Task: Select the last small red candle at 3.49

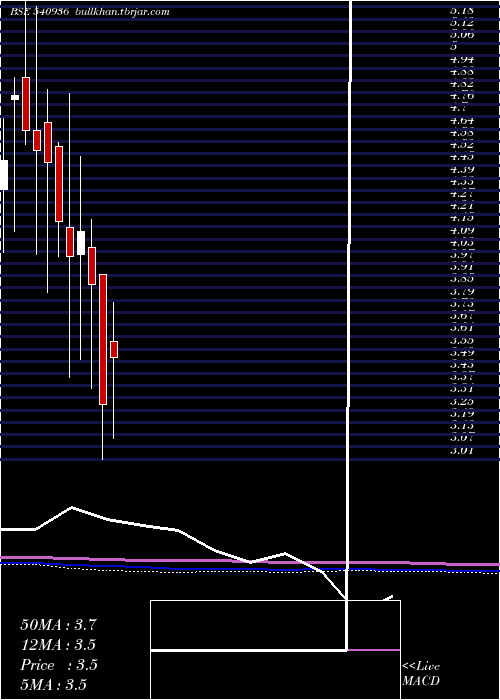Action: pyautogui.click(x=114, y=349)
